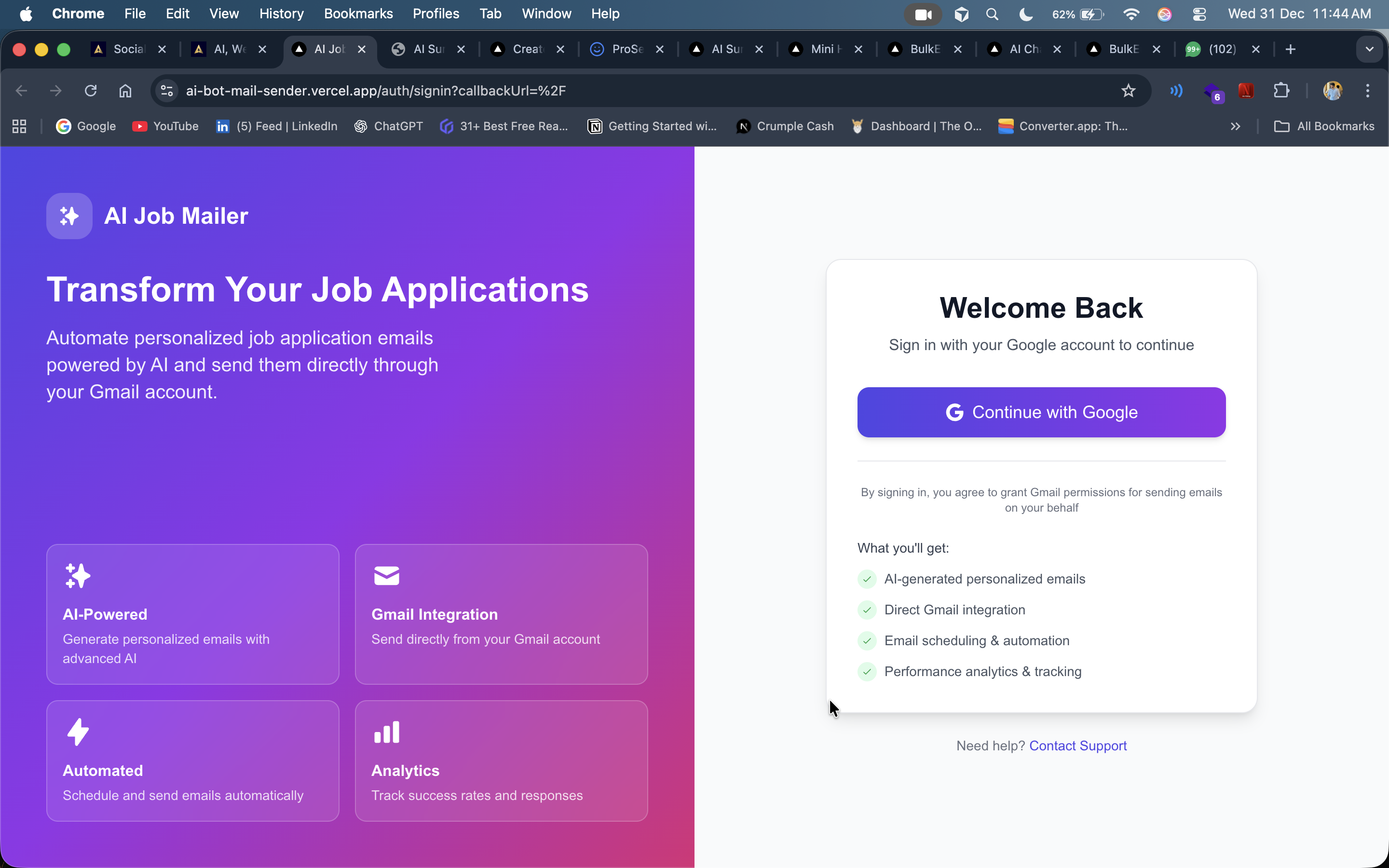The width and height of the screenshot is (1389, 868).
Task: Open the site information icon in address bar
Action: click(167, 91)
